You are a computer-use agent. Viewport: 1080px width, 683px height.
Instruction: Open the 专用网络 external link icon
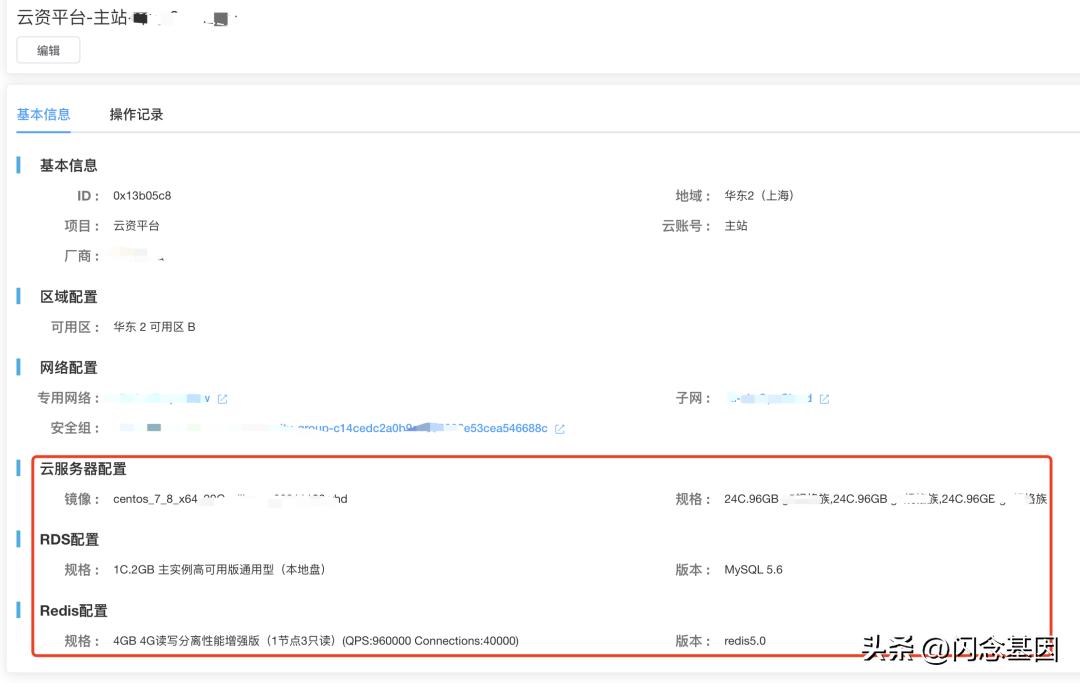pos(221,397)
